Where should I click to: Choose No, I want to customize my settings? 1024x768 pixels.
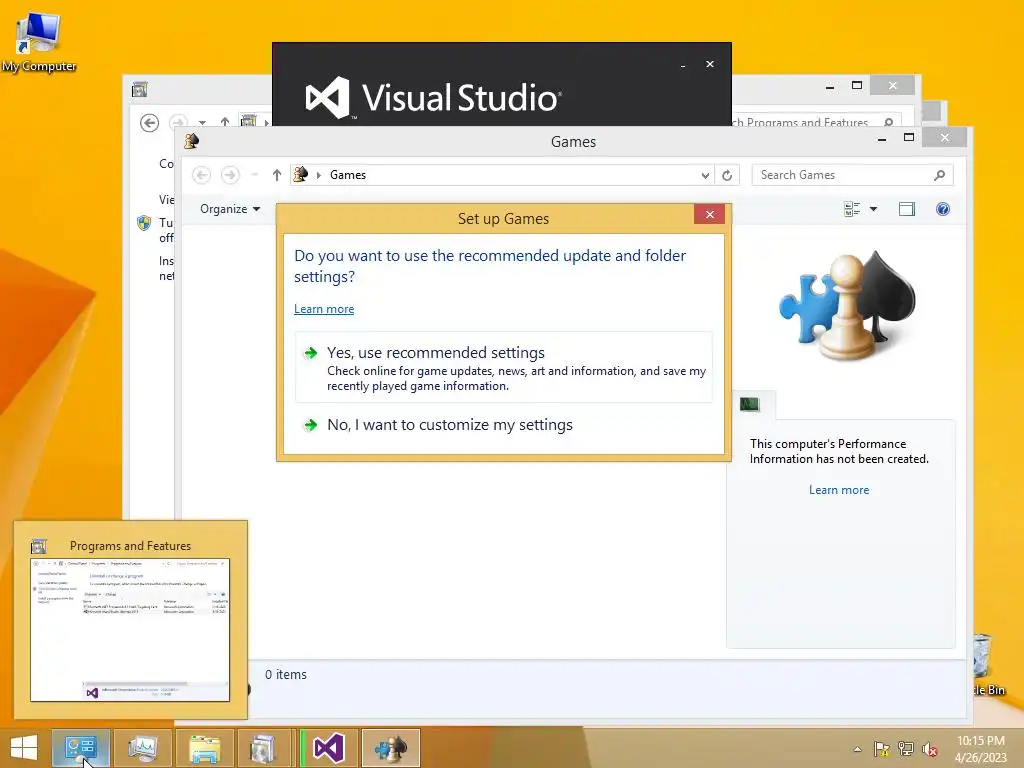click(x=503, y=425)
